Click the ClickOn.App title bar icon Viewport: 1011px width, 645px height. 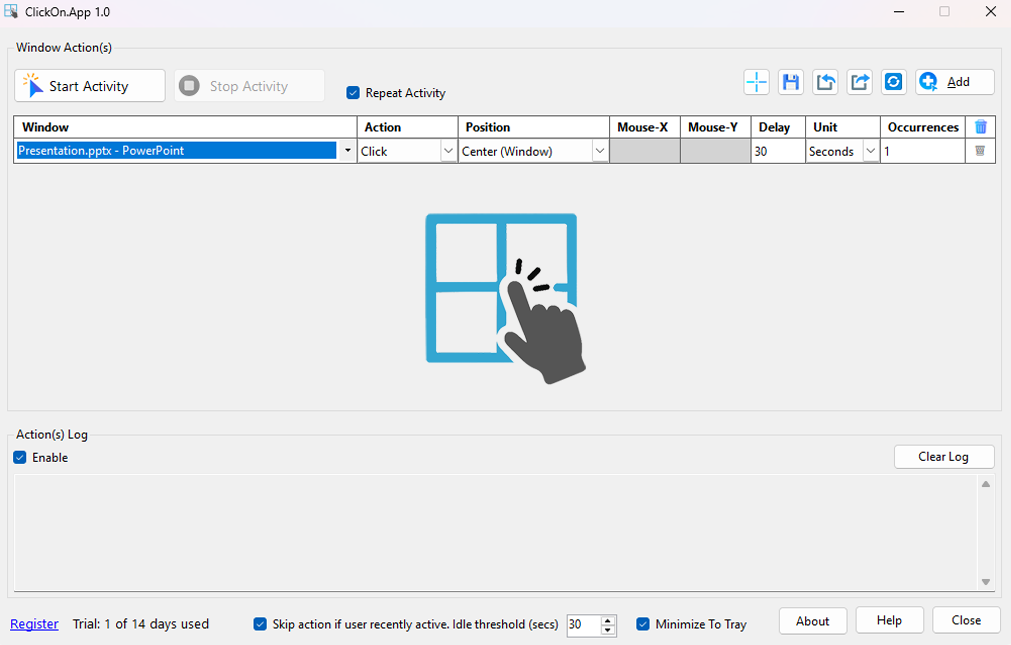11,12
